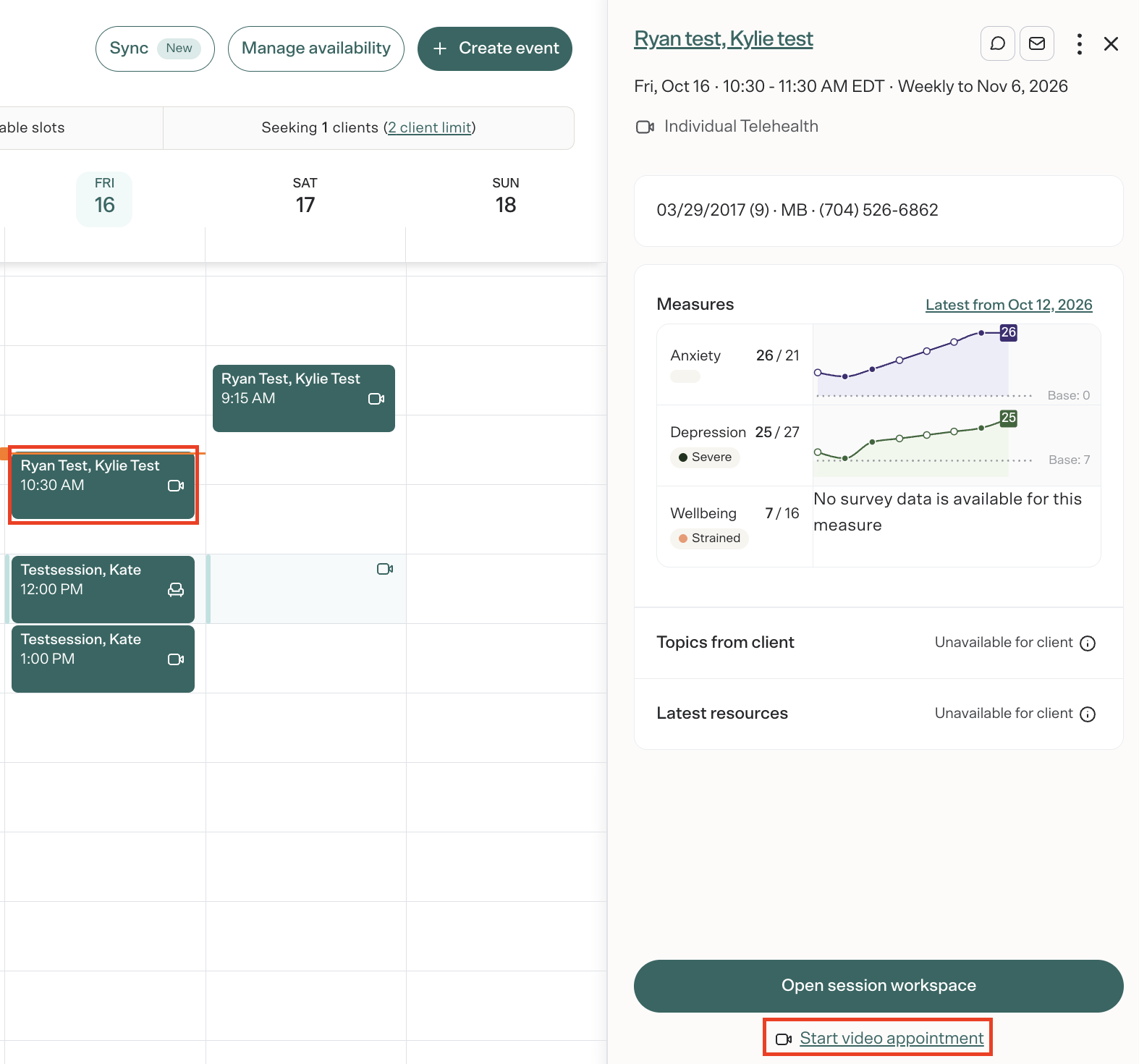Click video icon on the 1:00 PM event
Viewport: 1139px width, 1064px height.
[x=176, y=659]
